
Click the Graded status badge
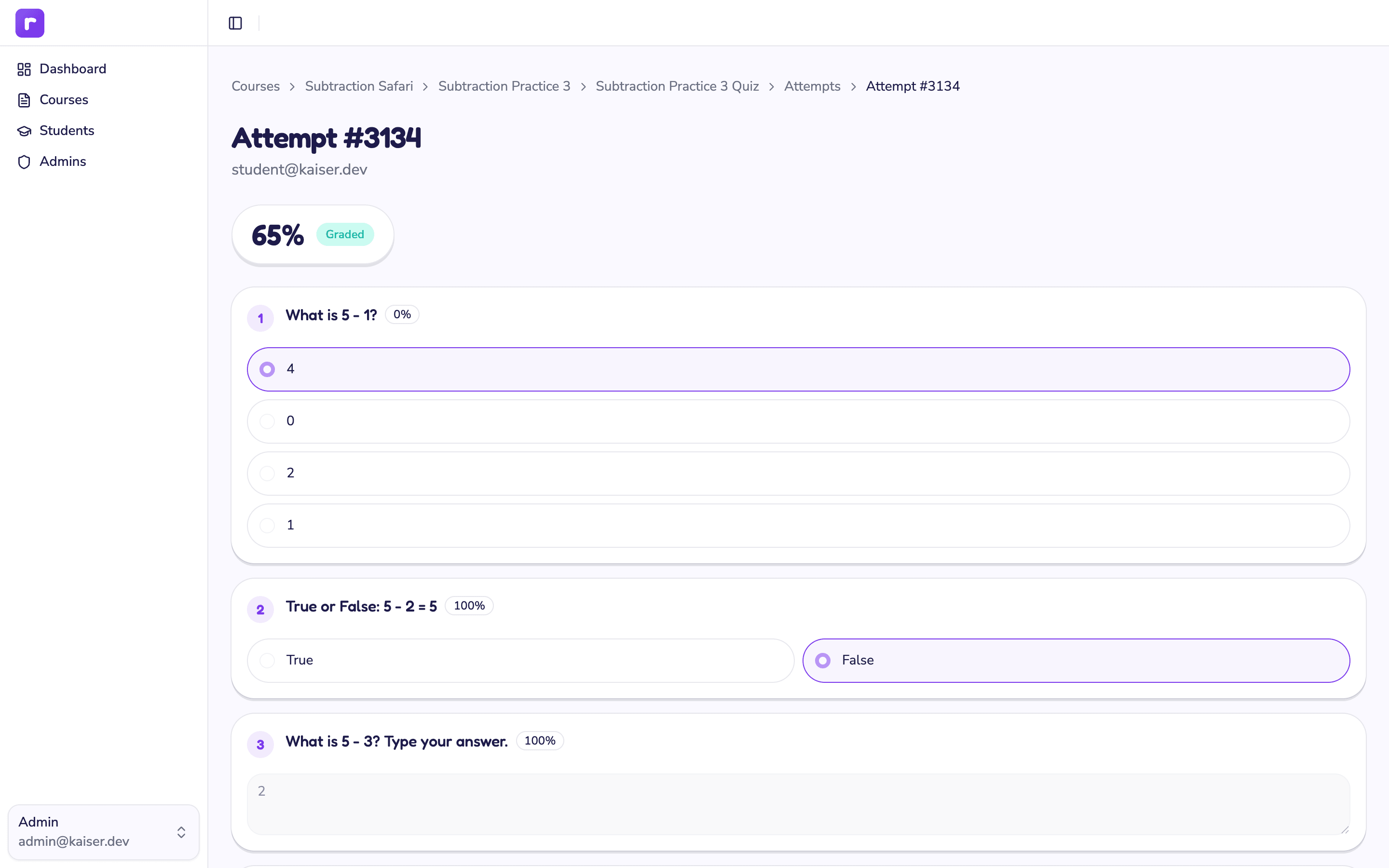[x=345, y=234]
